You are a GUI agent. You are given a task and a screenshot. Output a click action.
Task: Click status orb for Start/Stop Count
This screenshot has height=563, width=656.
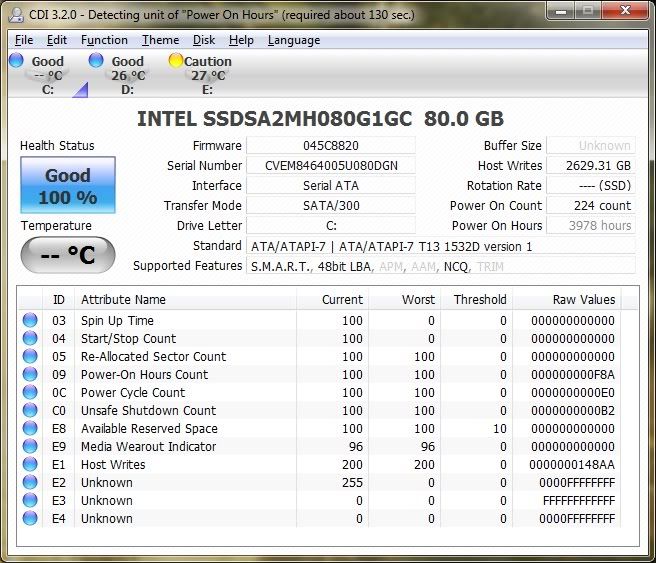[30, 338]
